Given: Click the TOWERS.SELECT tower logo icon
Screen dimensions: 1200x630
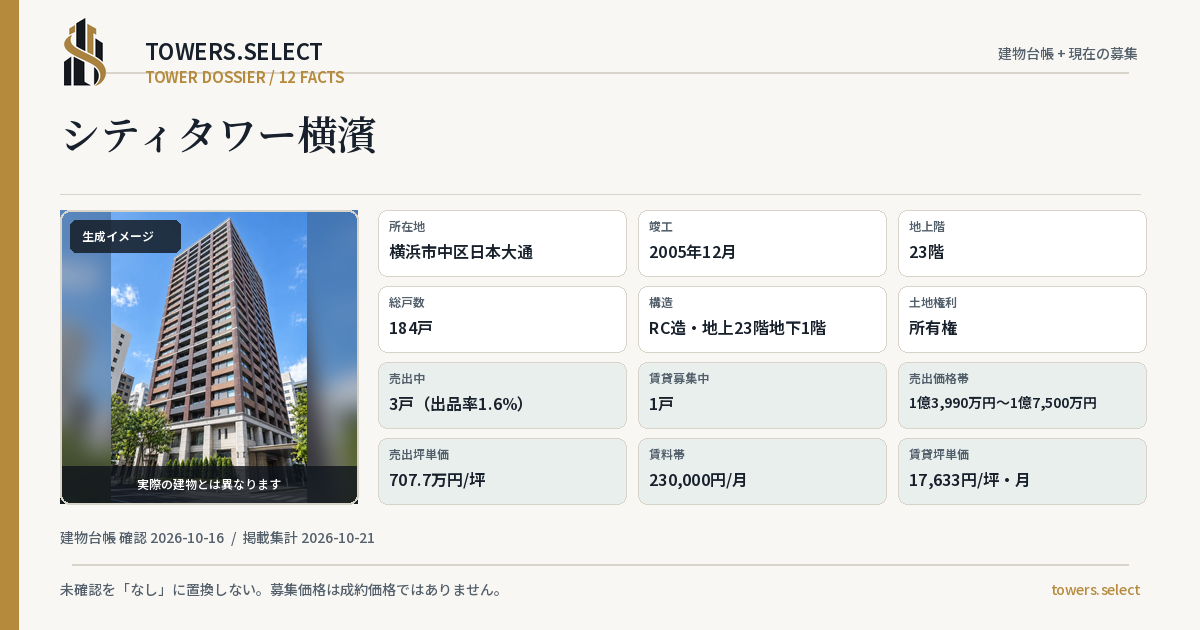Looking at the screenshot, I should point(85,52).
